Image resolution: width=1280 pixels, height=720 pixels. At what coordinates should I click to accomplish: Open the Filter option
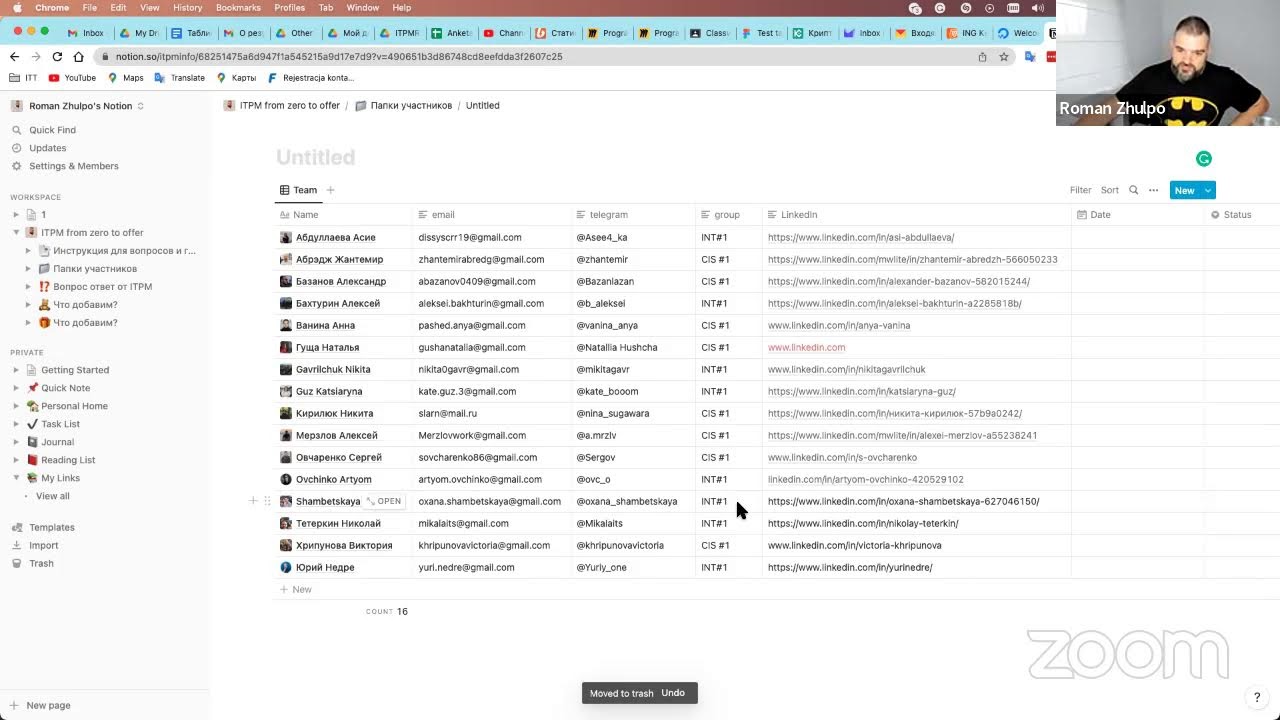tap(1081, 190)
